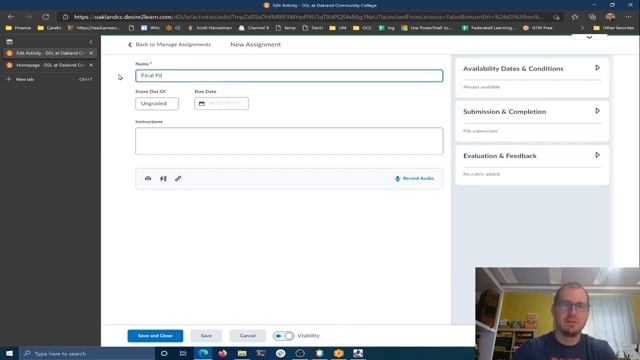The image size is (640, 360).
Task: Open the Other favorites folder
Action: pos(613,28)
